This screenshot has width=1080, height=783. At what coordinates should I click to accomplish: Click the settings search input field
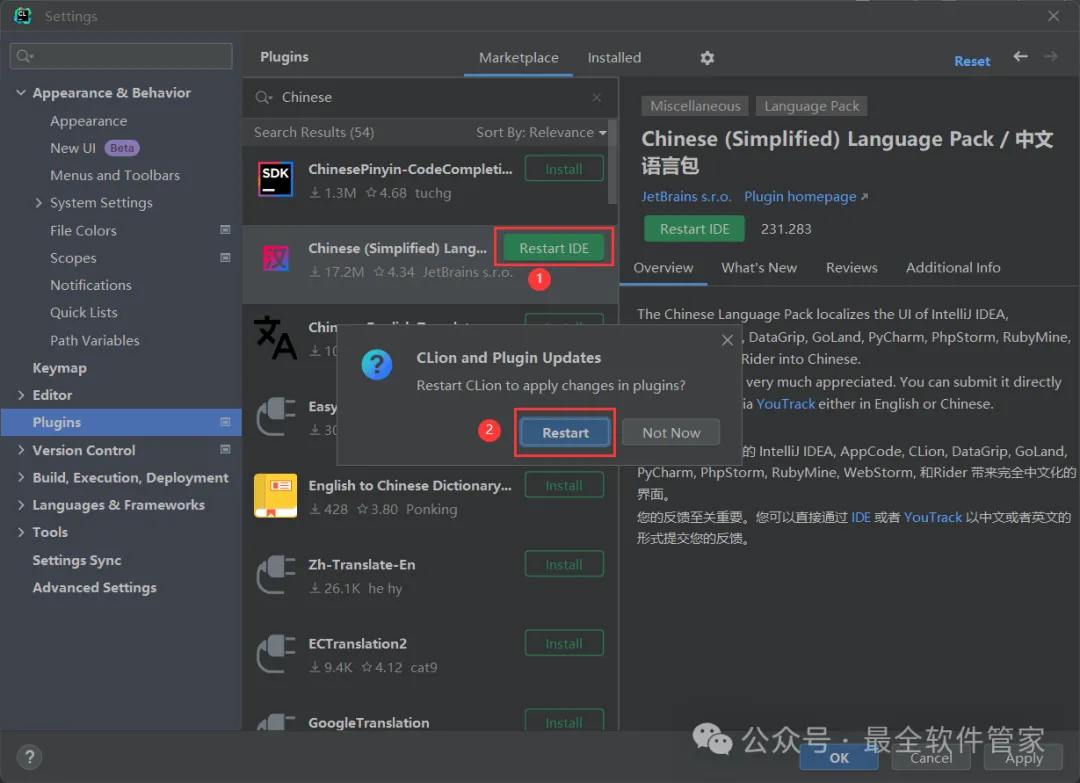[x=121, y=56]
